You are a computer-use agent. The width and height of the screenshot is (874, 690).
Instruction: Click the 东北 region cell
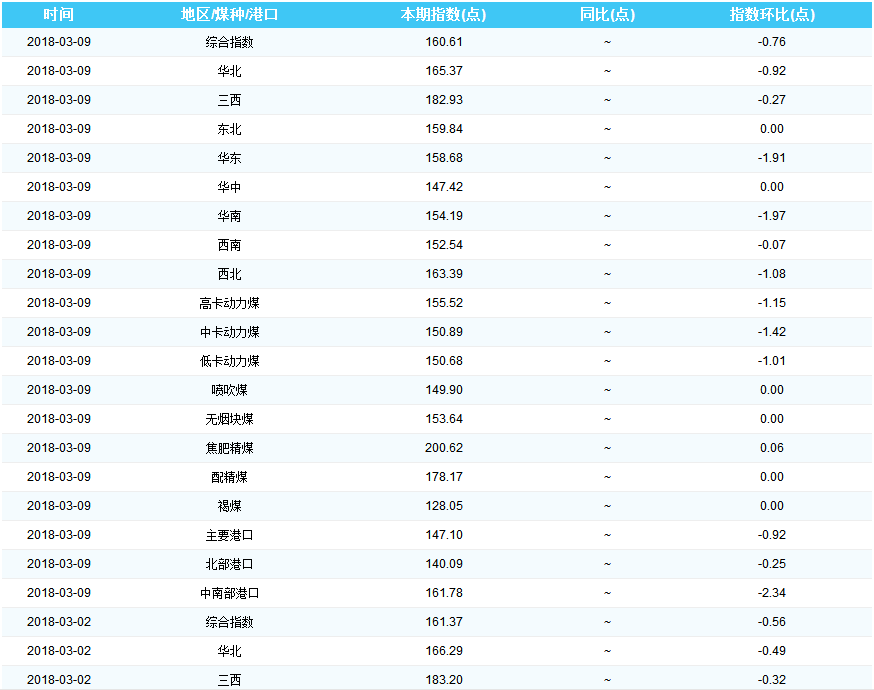point(229,129)
